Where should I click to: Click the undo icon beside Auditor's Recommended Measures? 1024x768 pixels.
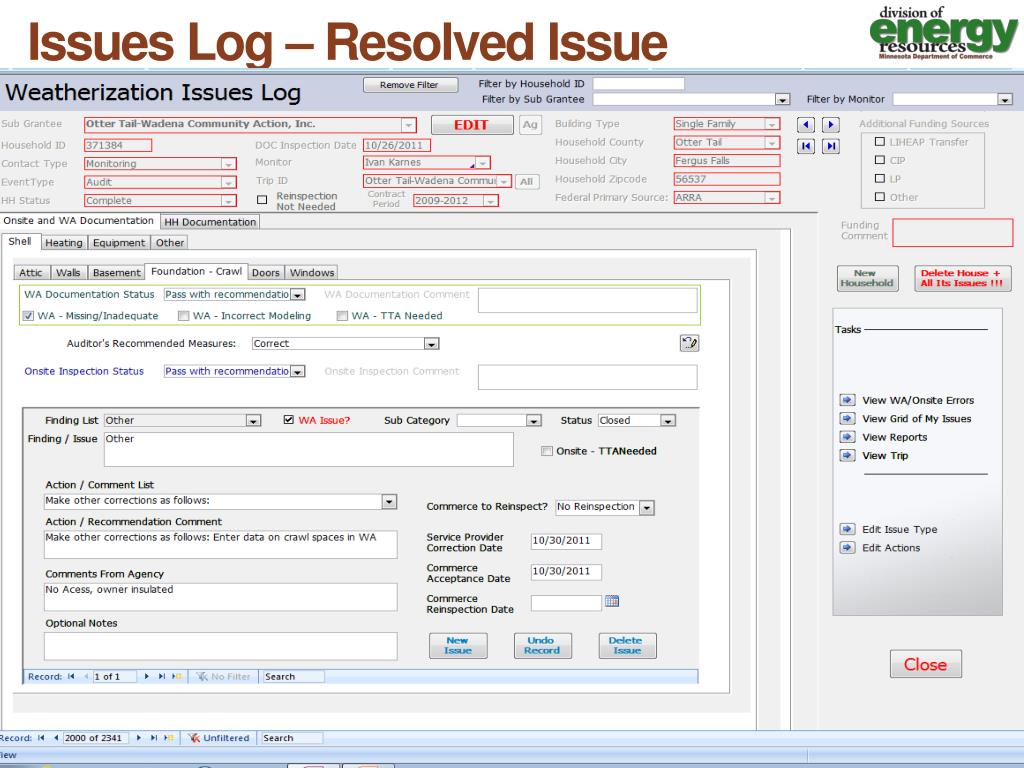(x=688, y=343)
